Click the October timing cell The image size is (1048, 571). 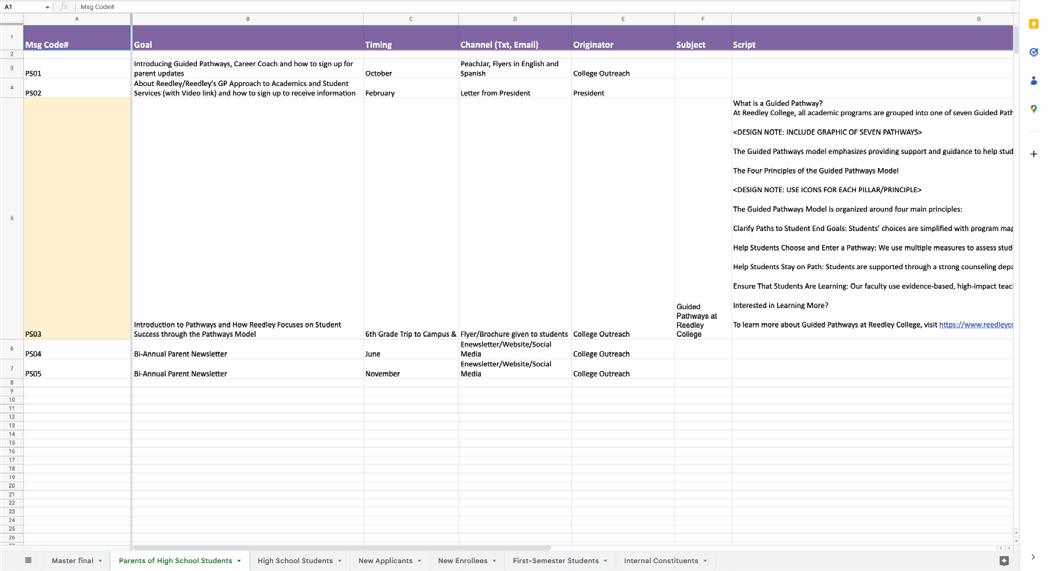pos(410,68)
